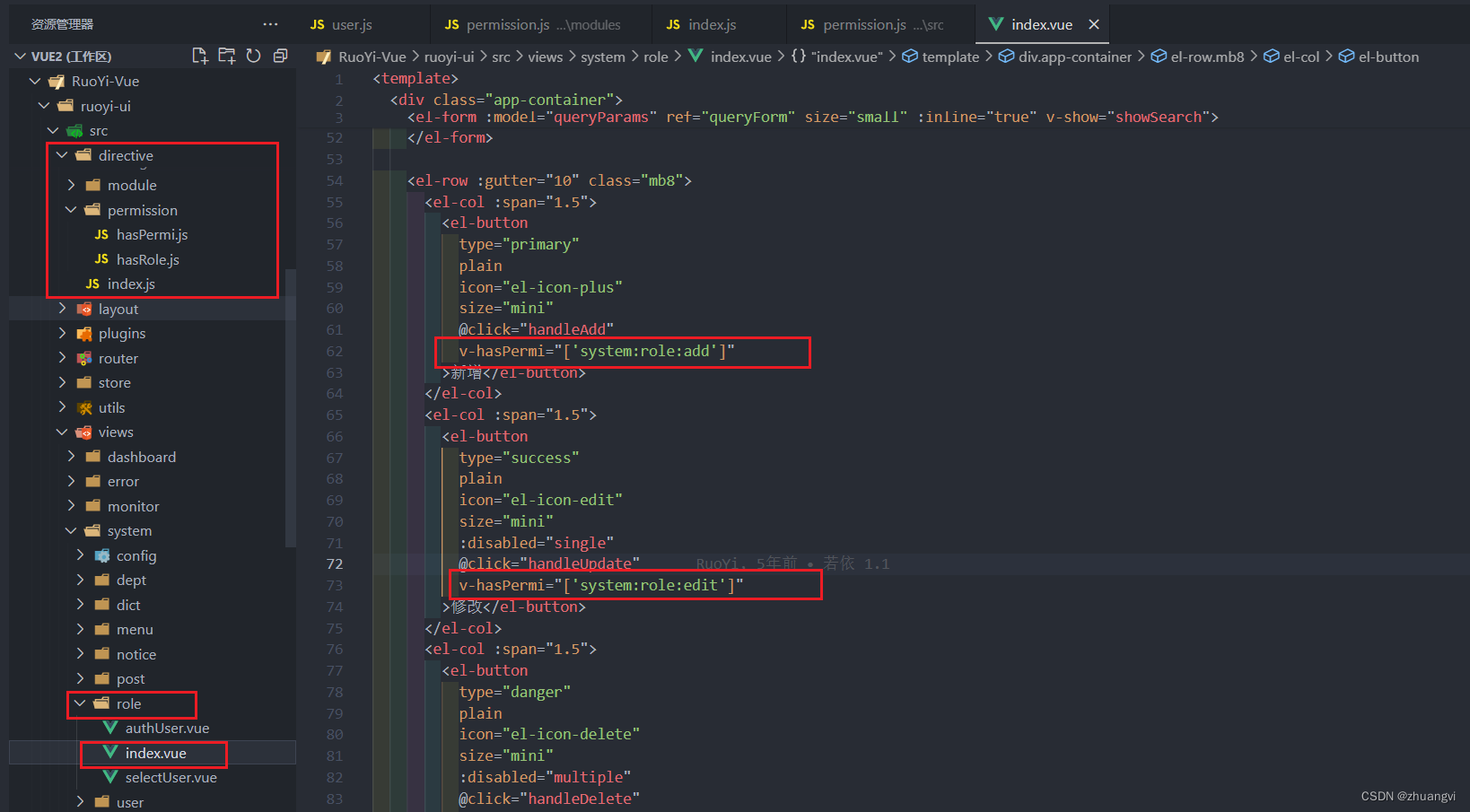The image size is (1470, 812).
Task: Collapse the src folder
Action: (x=52, y=131)
